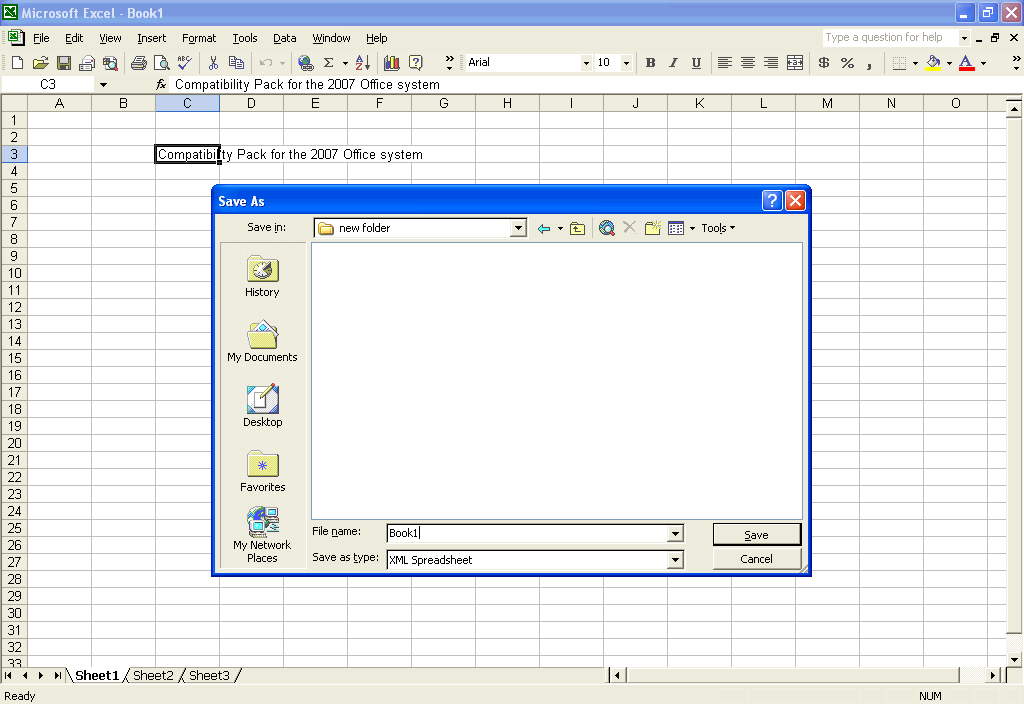Open the Data menu

[284, 38]
